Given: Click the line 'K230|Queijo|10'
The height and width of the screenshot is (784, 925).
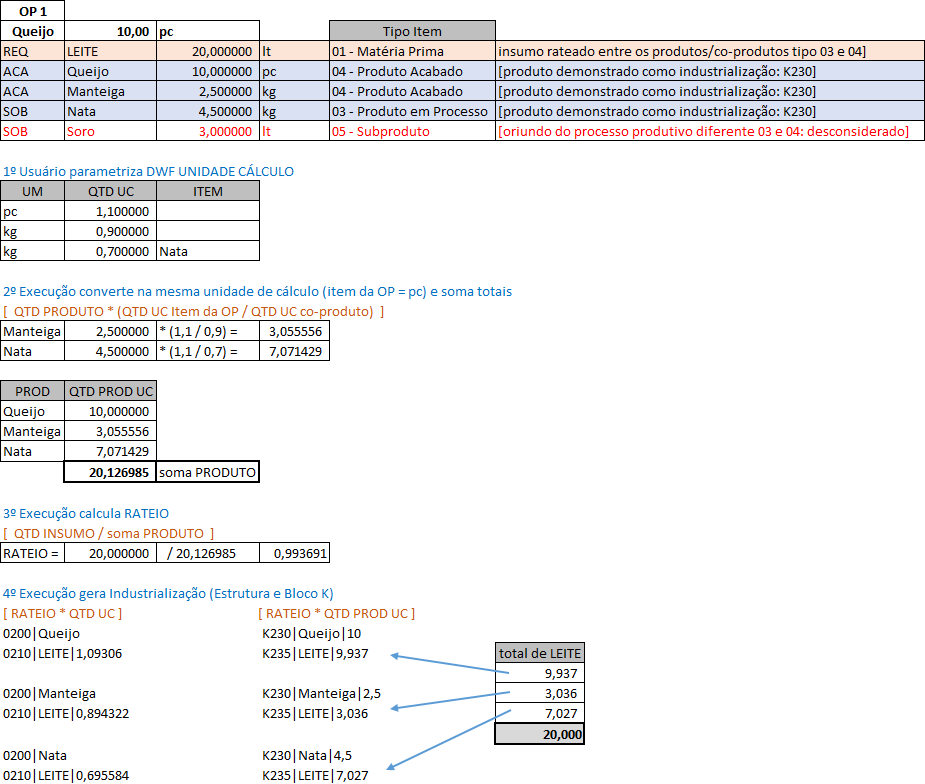Looking at the screenshot, I should (311, 633).
